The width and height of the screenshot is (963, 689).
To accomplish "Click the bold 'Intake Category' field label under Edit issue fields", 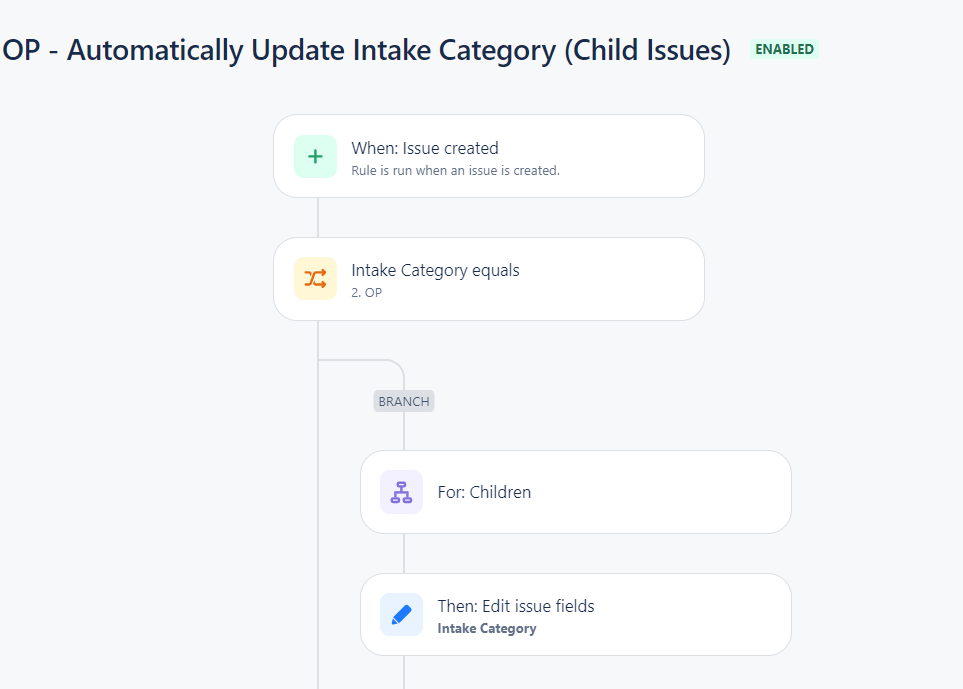I will (487, 629).
